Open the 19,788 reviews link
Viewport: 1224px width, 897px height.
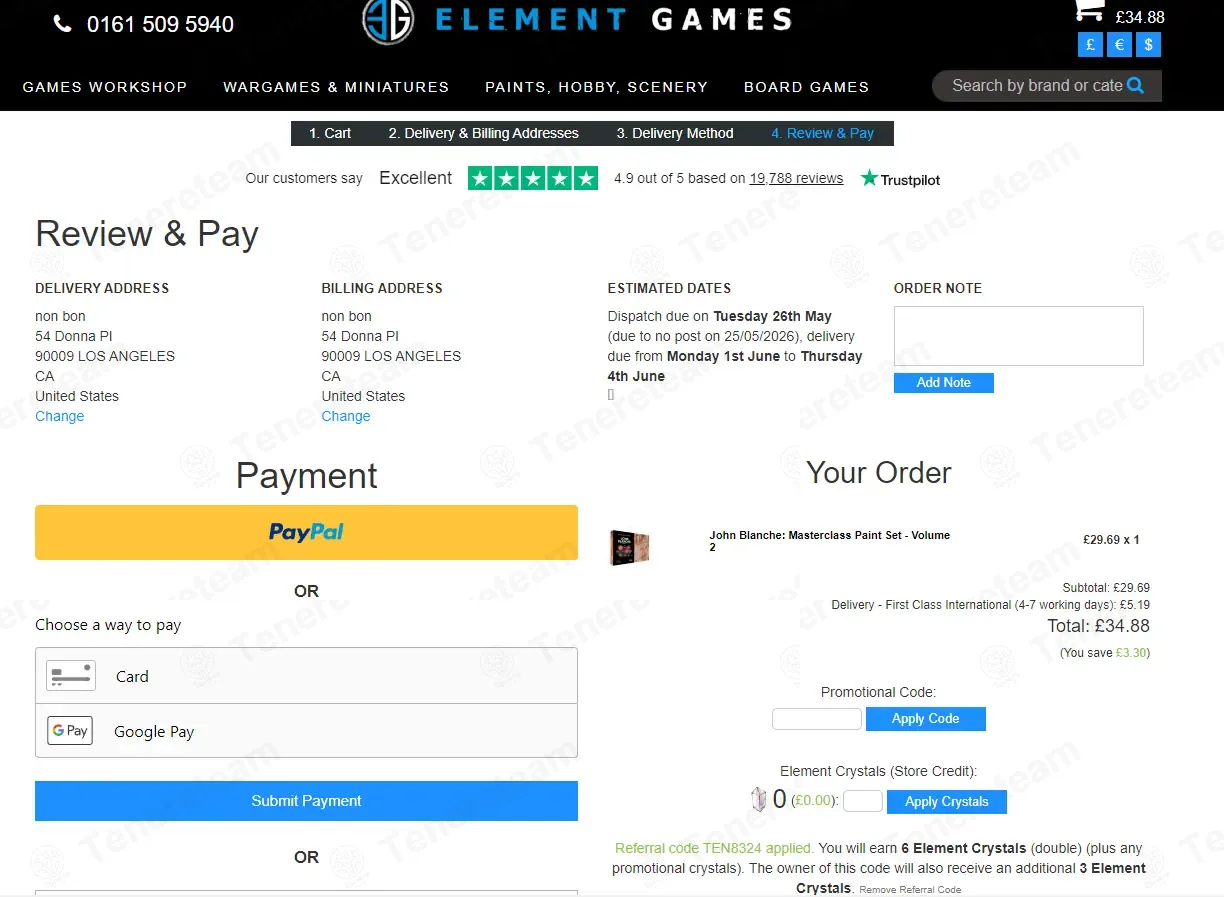796,178
